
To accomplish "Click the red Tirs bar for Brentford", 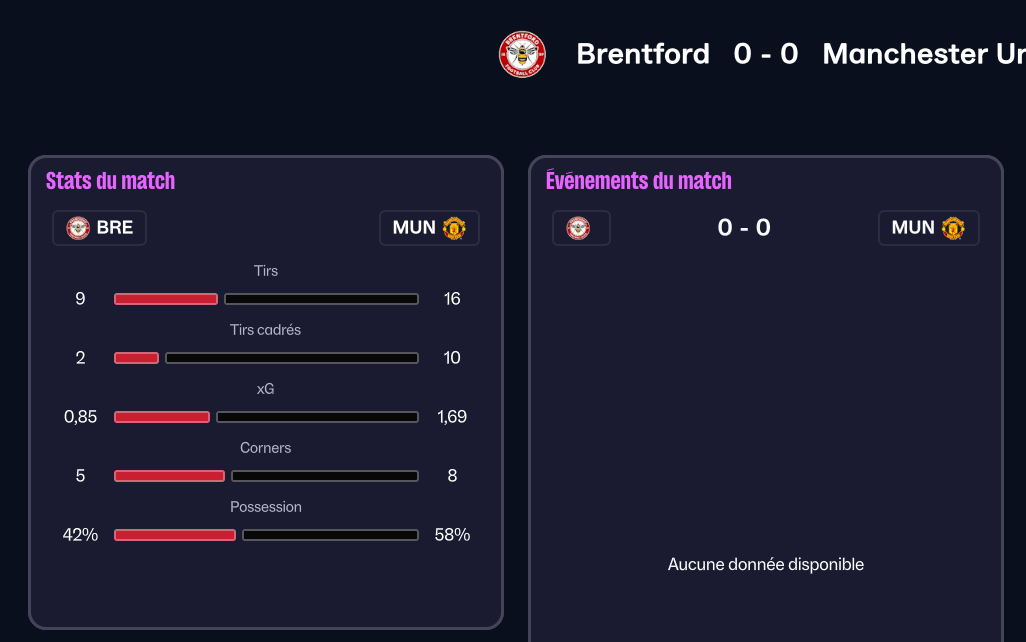I will click(x=166, y=299).
